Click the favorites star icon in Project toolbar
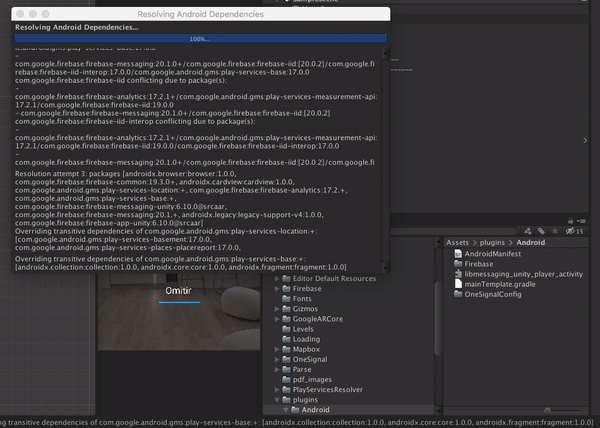600x428 pixels. [x=555, y=231]
